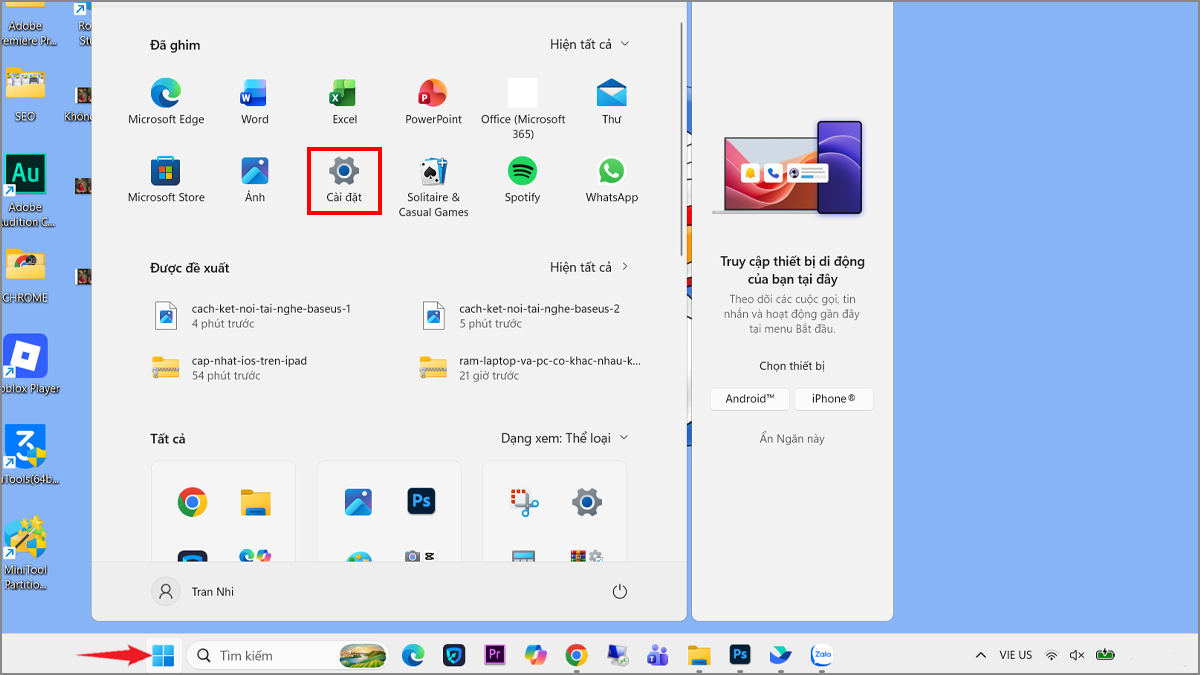Click the Start menu vertical scrollbar
The width and height of the screenshot is (1200, 675).
[x=683, y=140]
